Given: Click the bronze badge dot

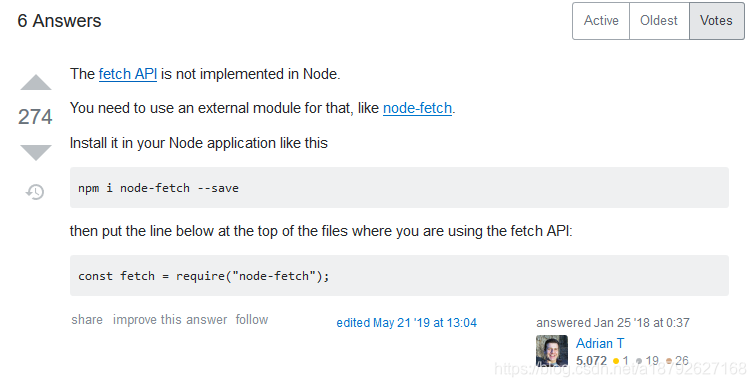Looking at the screenshot, I should point(669,361).
